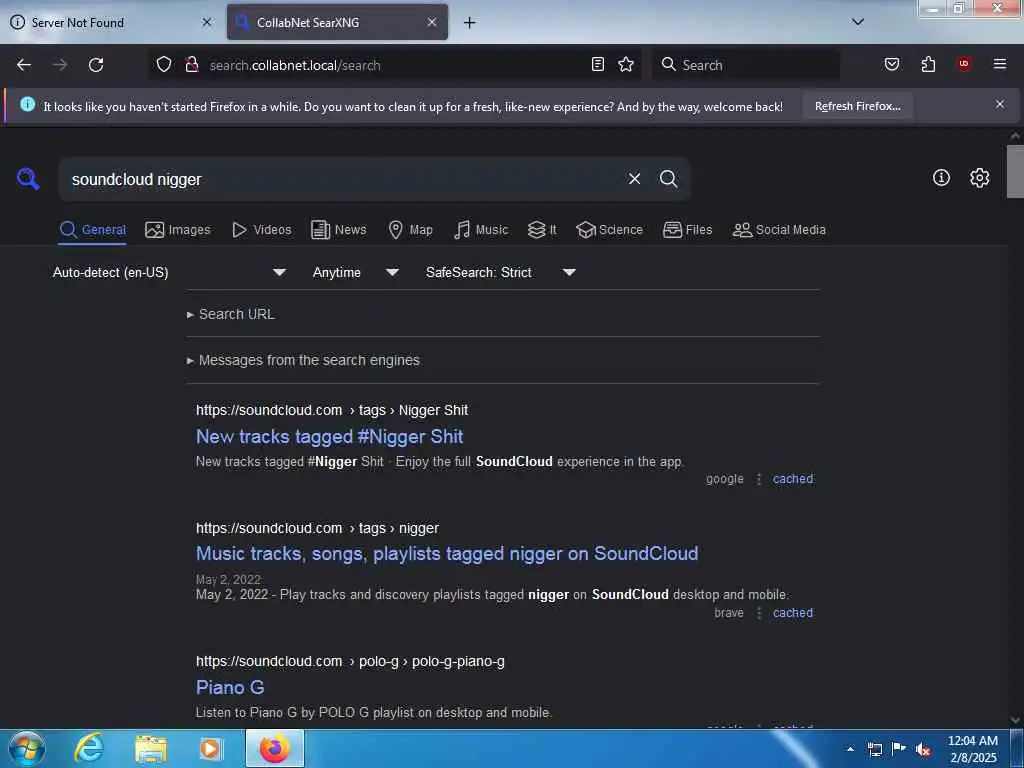Switch to the Map category
The image size is (1024, 768).
coord(410,230)
